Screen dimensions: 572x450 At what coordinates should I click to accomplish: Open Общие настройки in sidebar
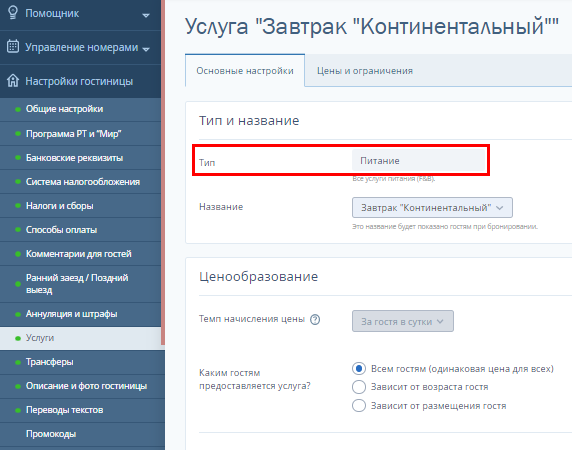click(80, 109)
